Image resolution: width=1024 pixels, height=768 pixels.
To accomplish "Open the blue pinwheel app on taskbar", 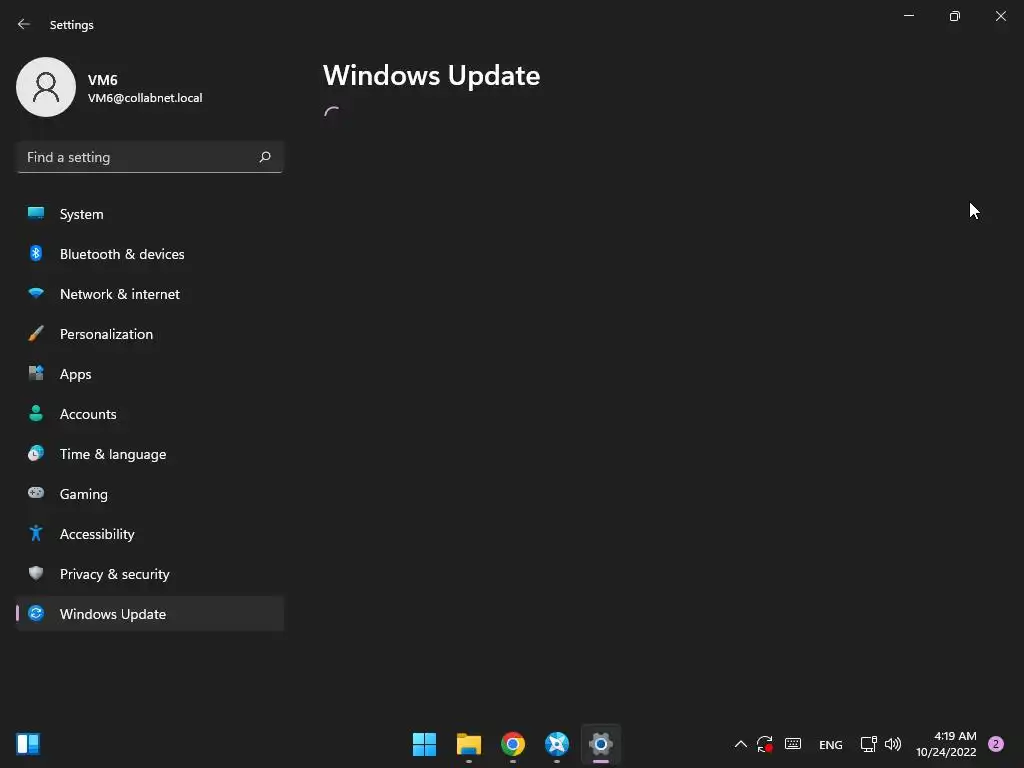I will point(557,744).
